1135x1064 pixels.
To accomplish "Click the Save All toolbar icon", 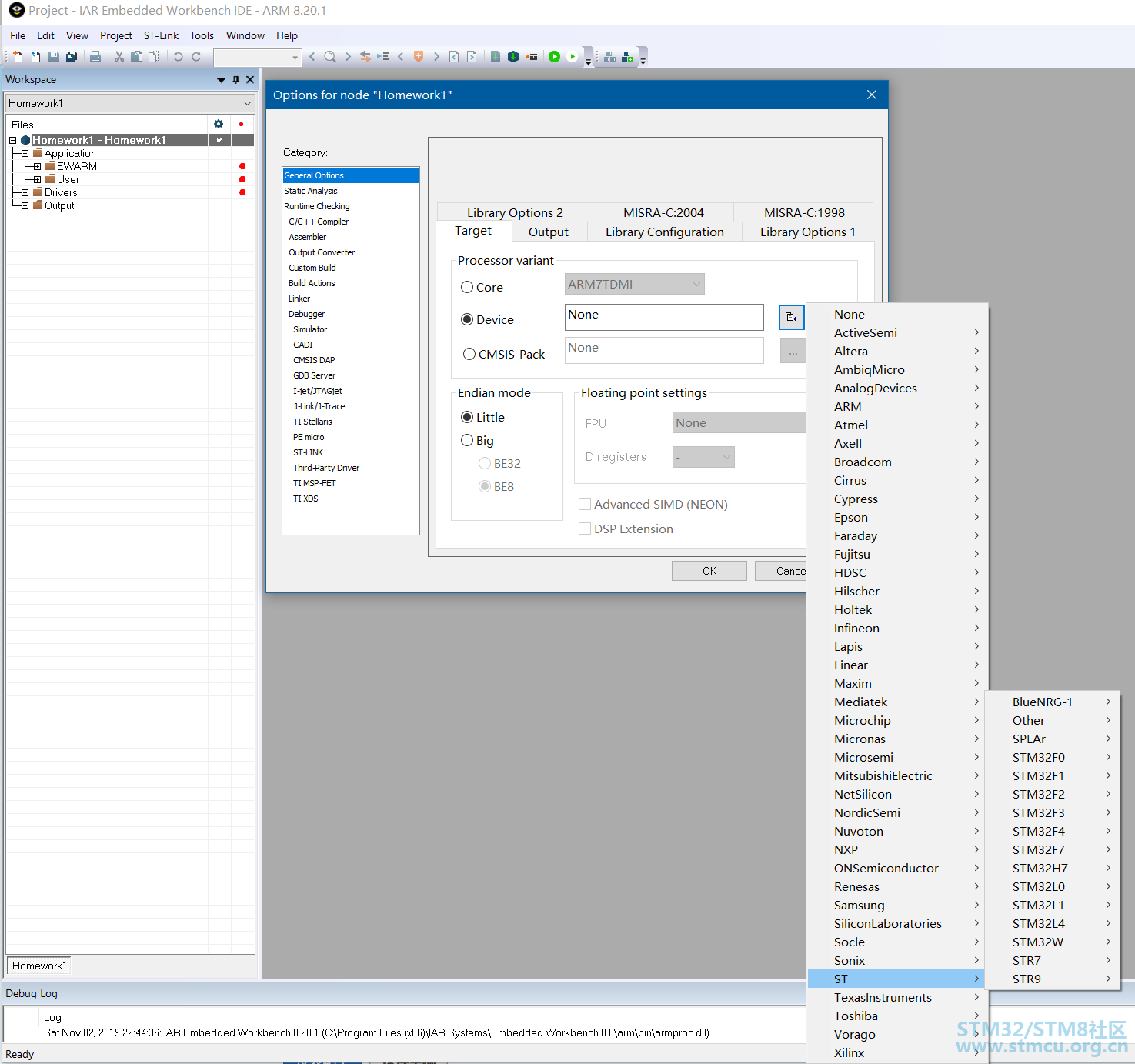I will tap(72, 57).
